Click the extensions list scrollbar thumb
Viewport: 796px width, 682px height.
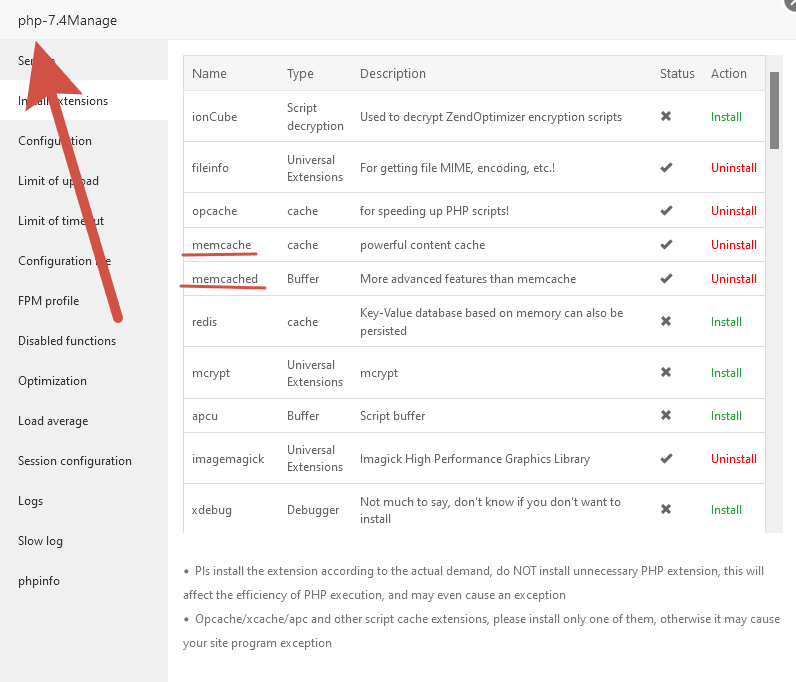click(x=774, y=110)
